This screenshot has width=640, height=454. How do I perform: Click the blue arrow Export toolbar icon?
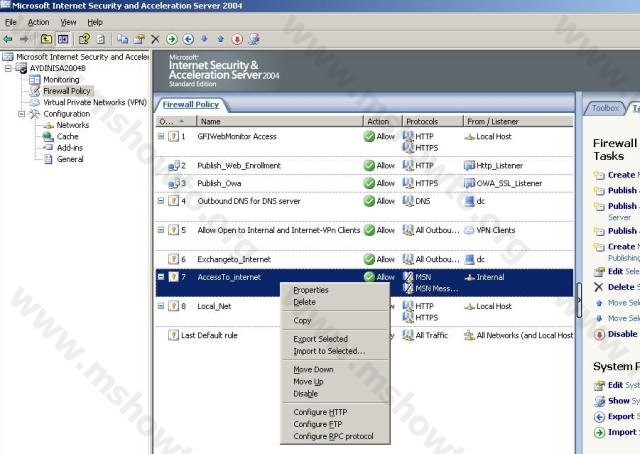188,39
